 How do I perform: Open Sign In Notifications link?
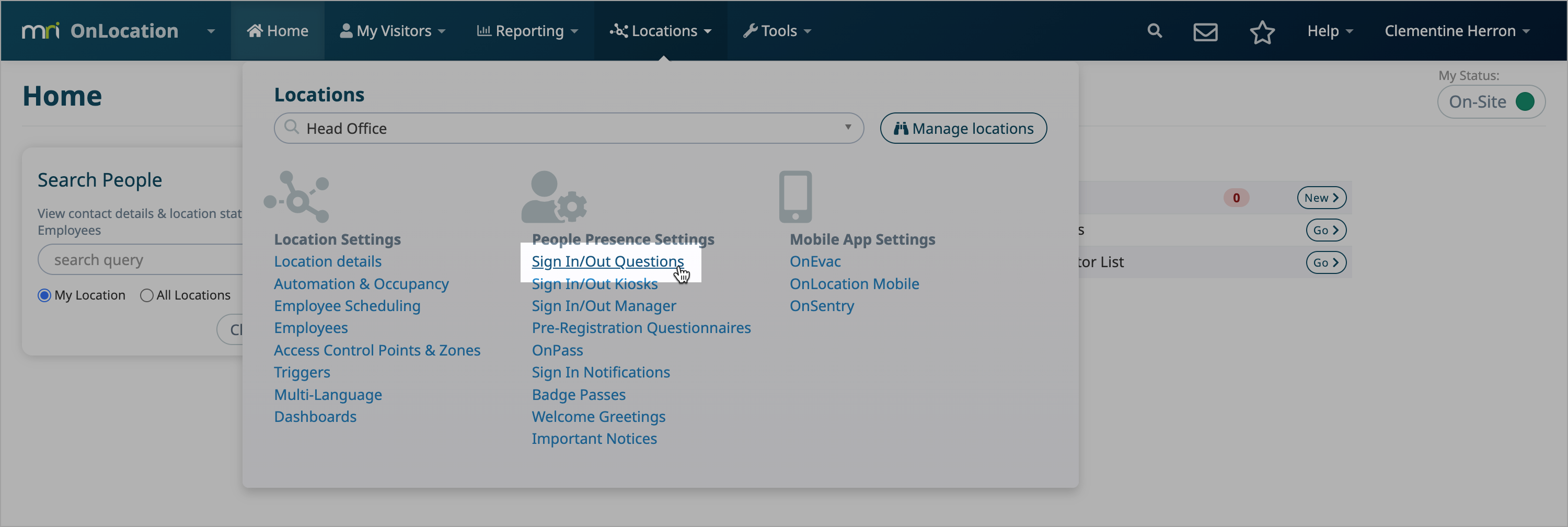(x=601, y=372)
